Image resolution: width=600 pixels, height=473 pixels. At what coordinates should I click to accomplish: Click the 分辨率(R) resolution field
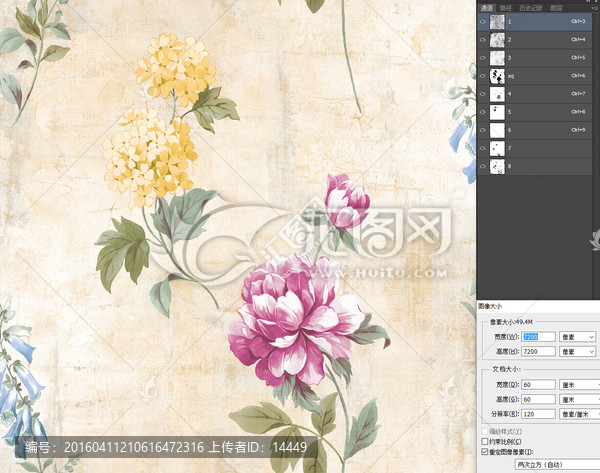pos(538,414)
